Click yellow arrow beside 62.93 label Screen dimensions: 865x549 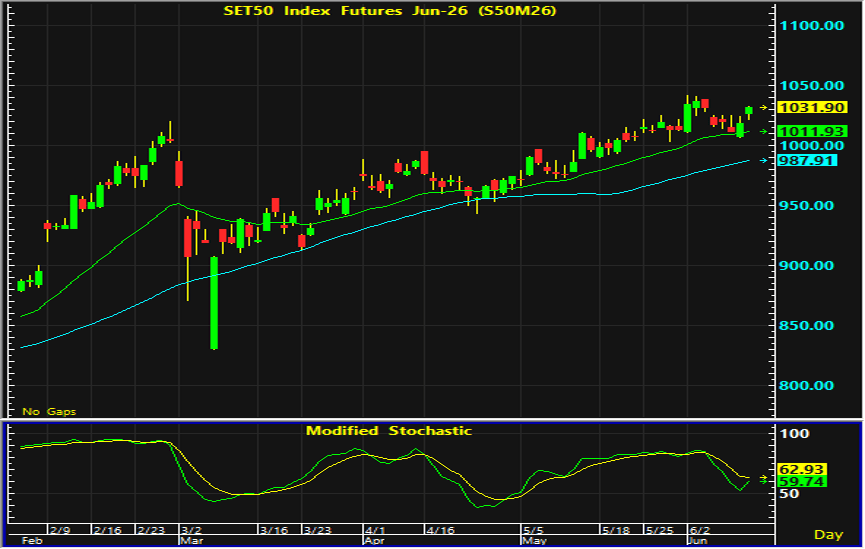click(764, 478)
